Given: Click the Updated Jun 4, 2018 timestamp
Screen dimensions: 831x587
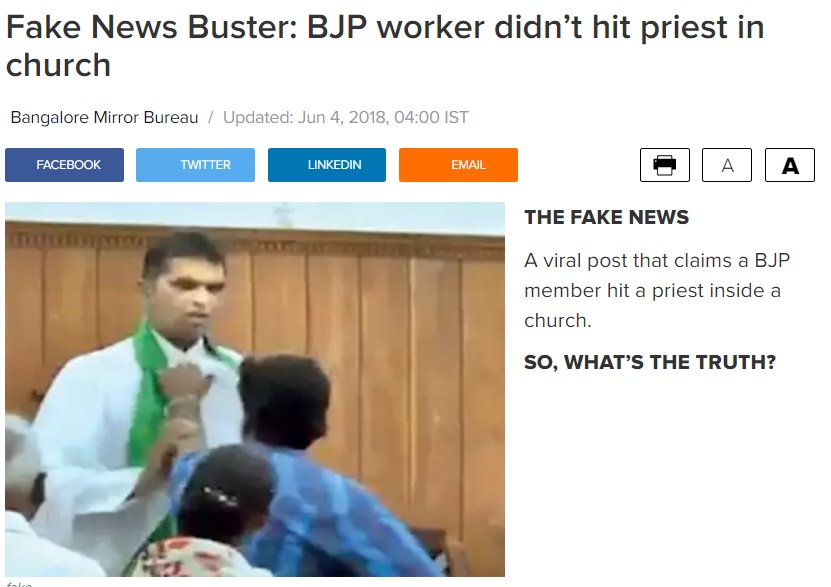Looking at the screenshot, I should (346, 117).
